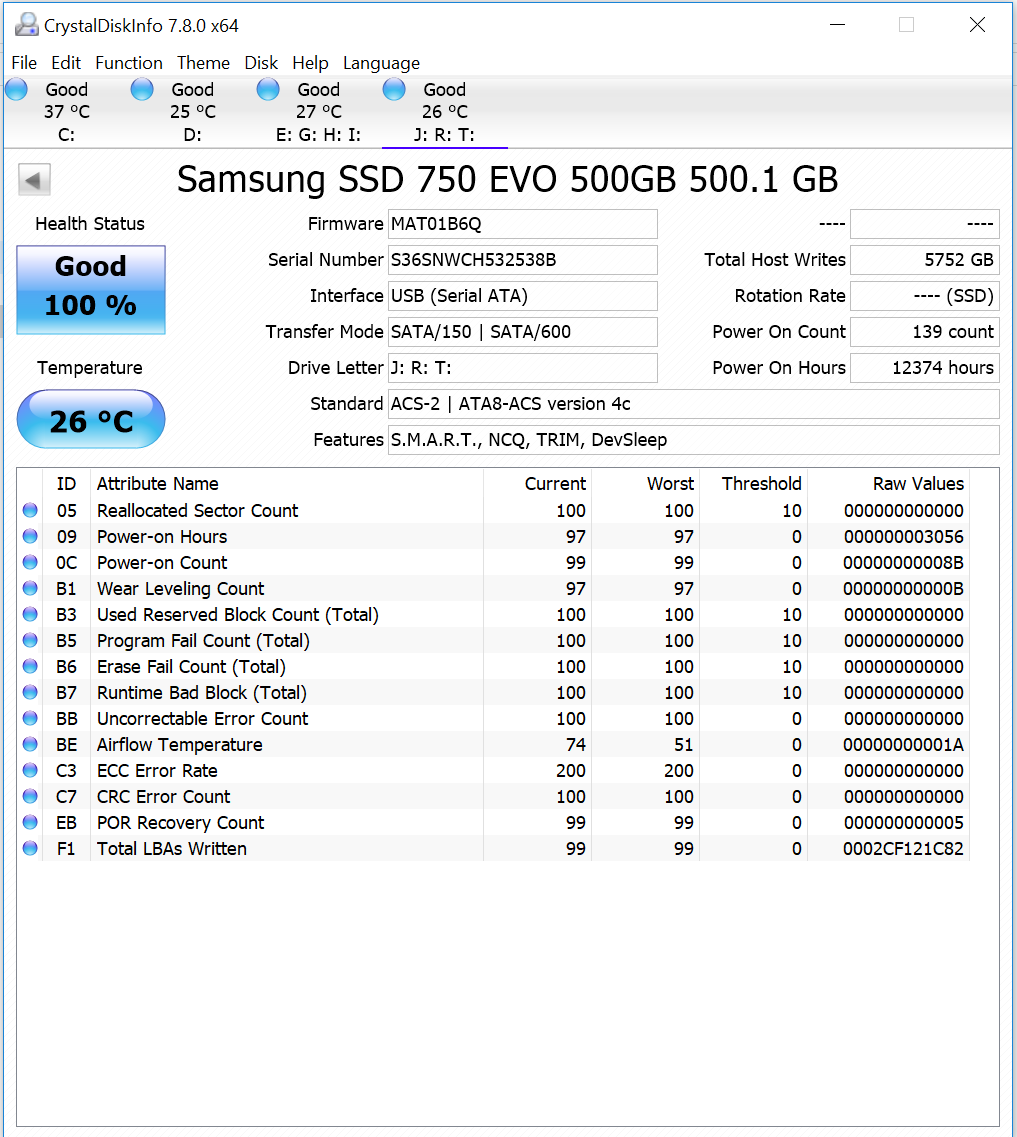Click the status dot for Reallocated Sector Count
This screenshot has width=1017, height=1137.
point(30,510)
